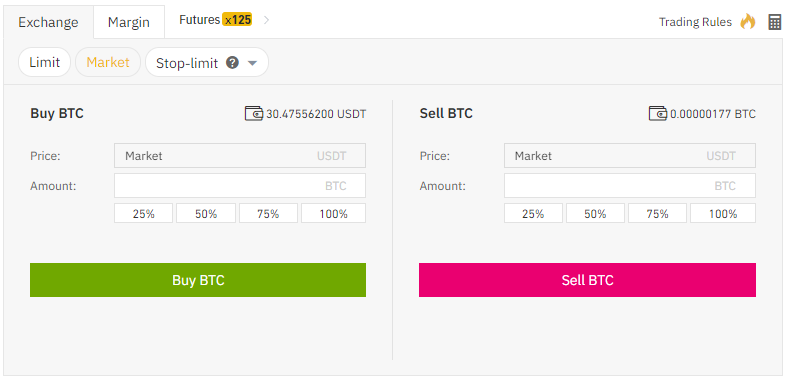Switch to the Margin tab

(129, 22)
